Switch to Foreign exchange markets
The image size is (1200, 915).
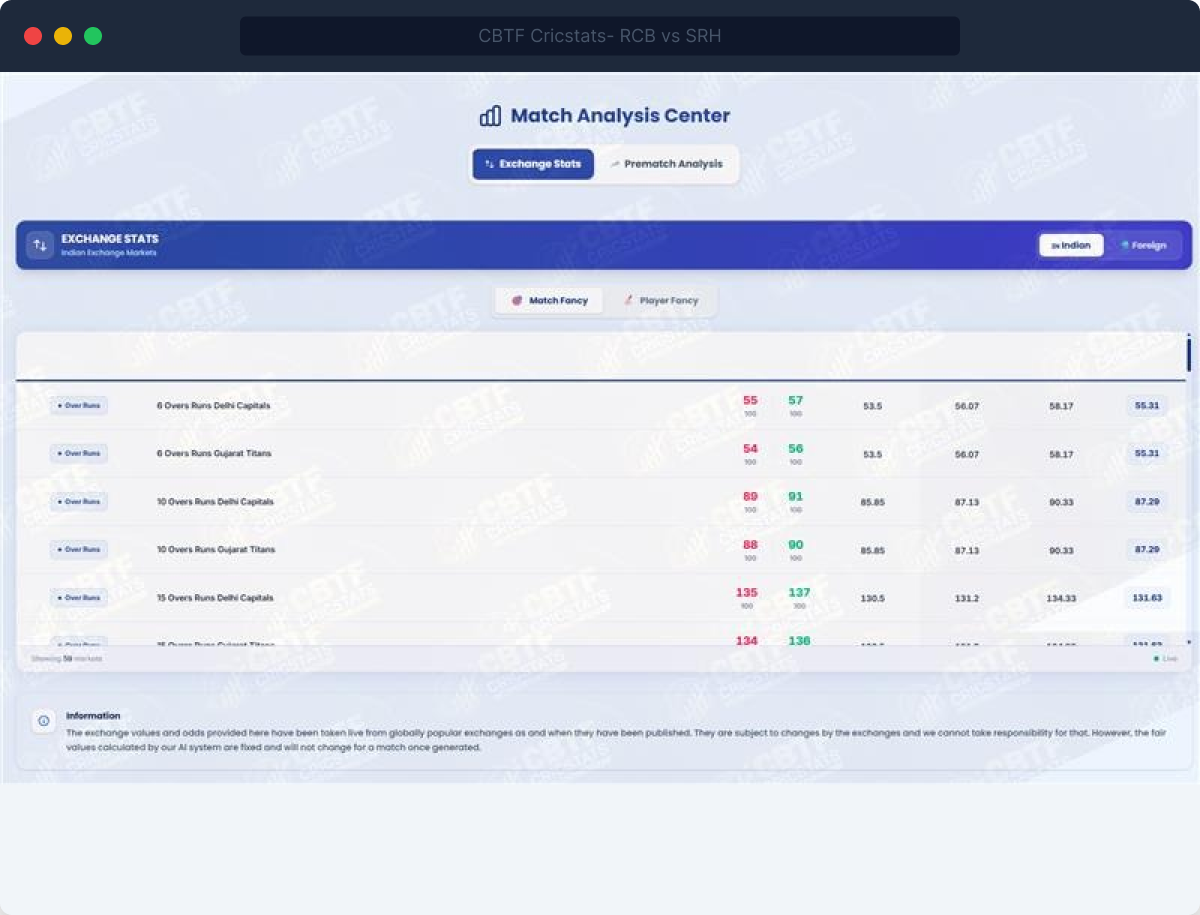point(1143,245)
